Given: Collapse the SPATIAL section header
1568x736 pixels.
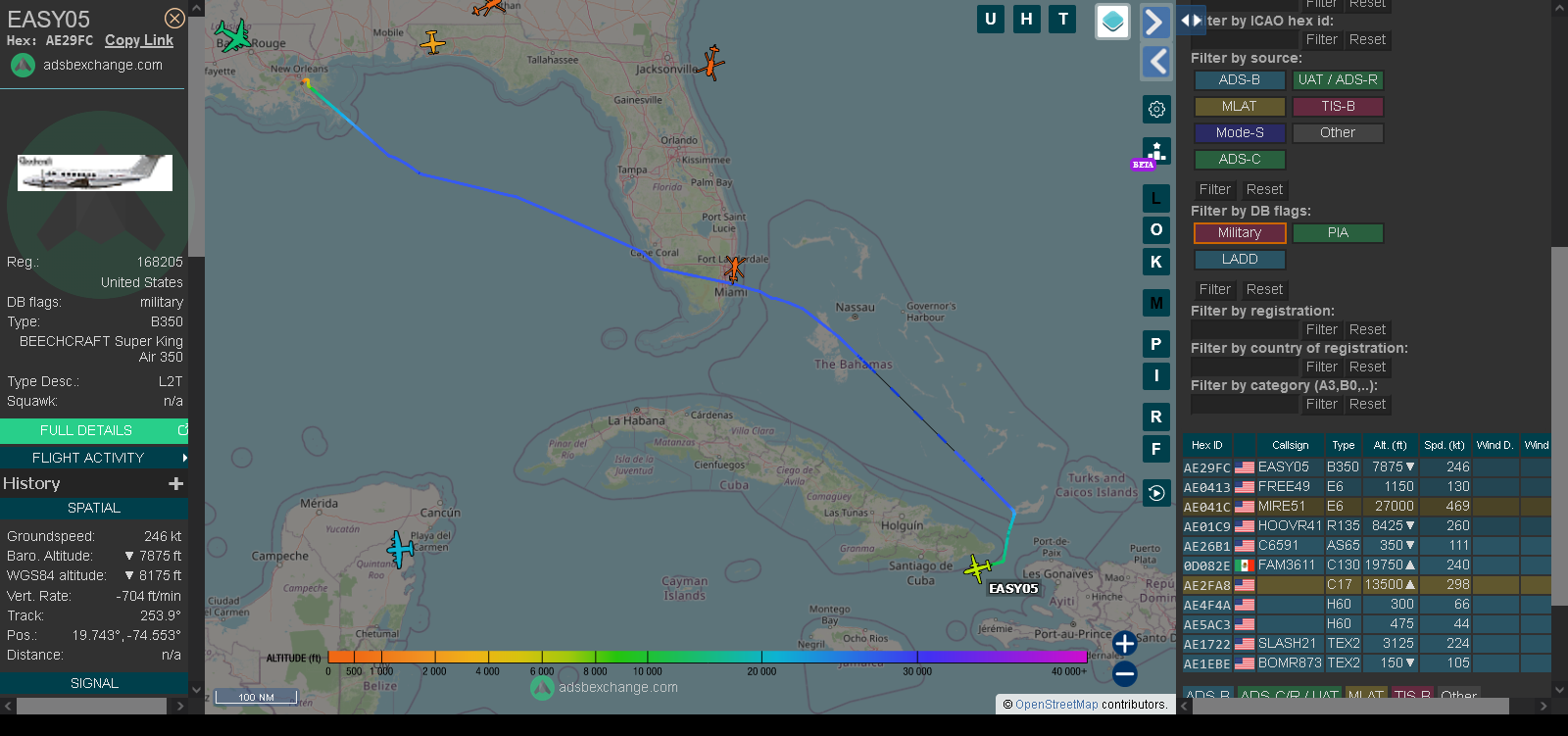Looking at the screenshot, I should (x=94, y=508).
